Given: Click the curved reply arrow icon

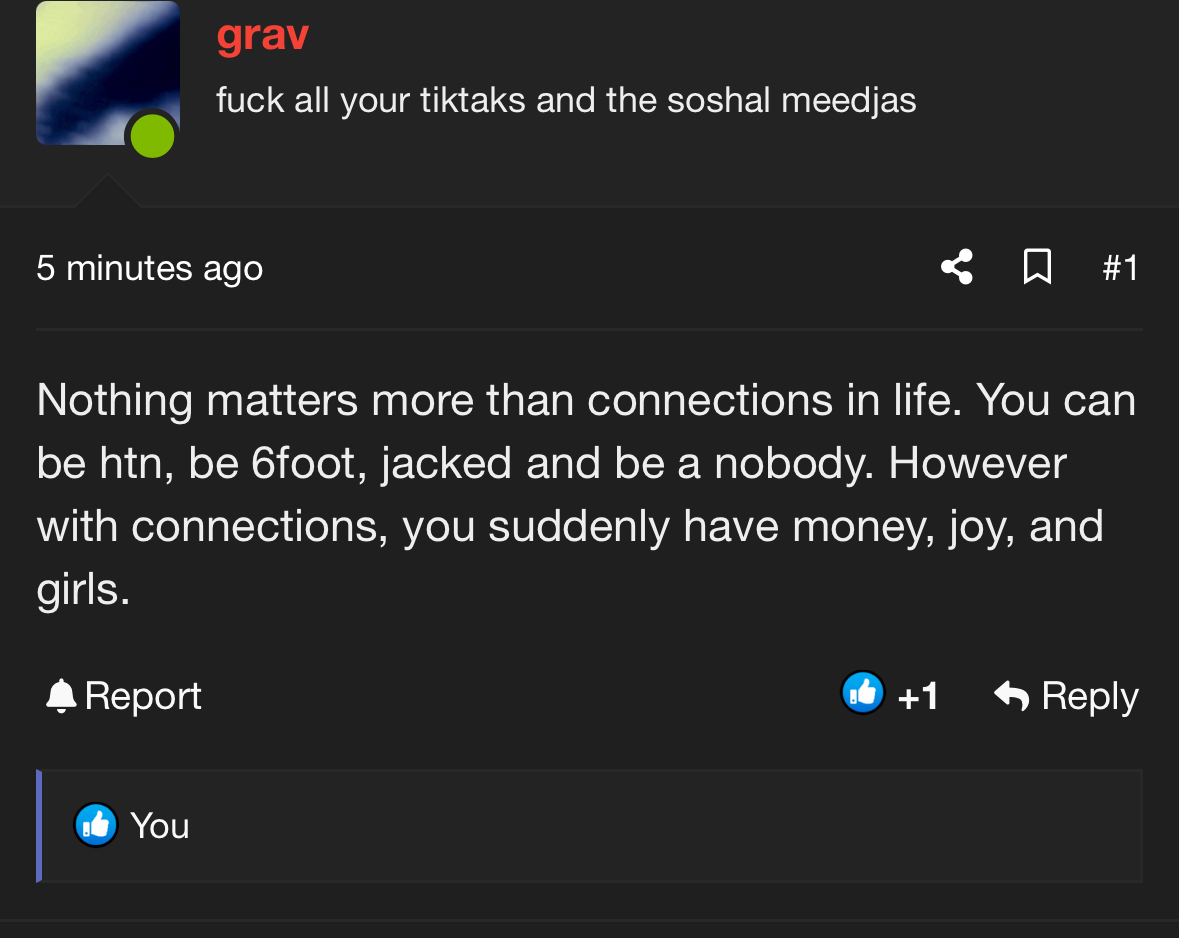Looking at the screenshot, I should 1011,694.
